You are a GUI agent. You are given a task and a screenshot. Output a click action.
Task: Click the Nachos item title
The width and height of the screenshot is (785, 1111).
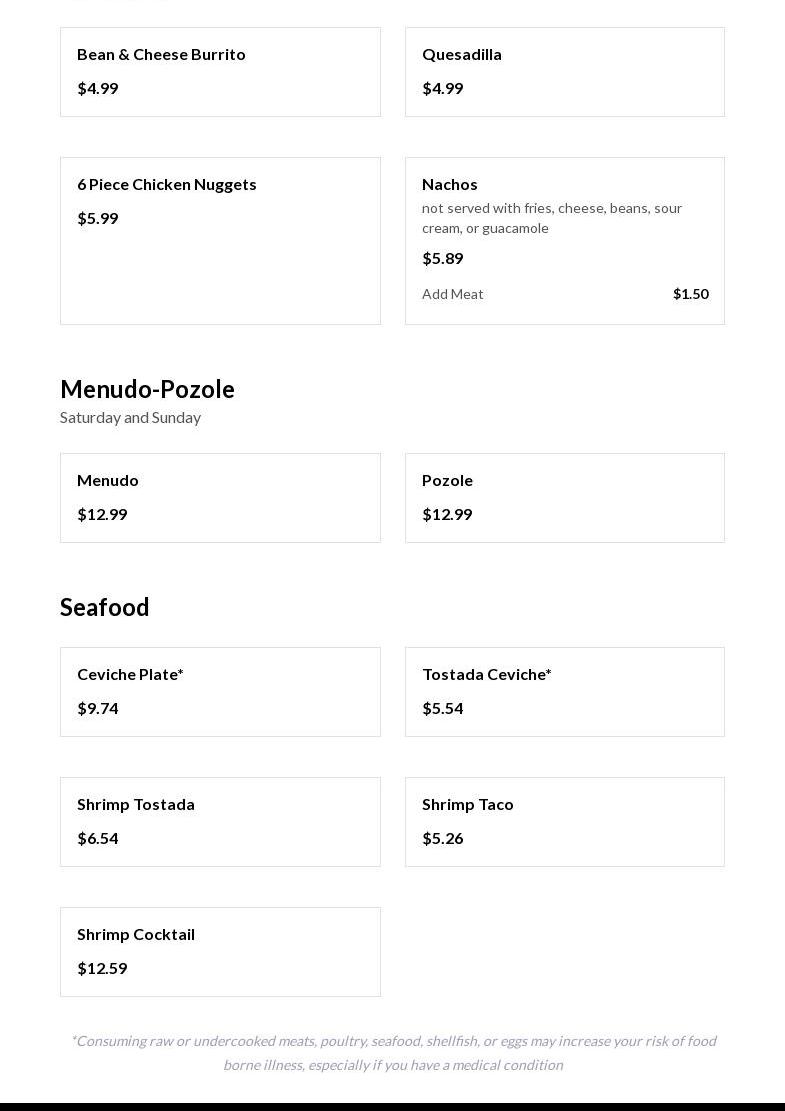(450, 184)
